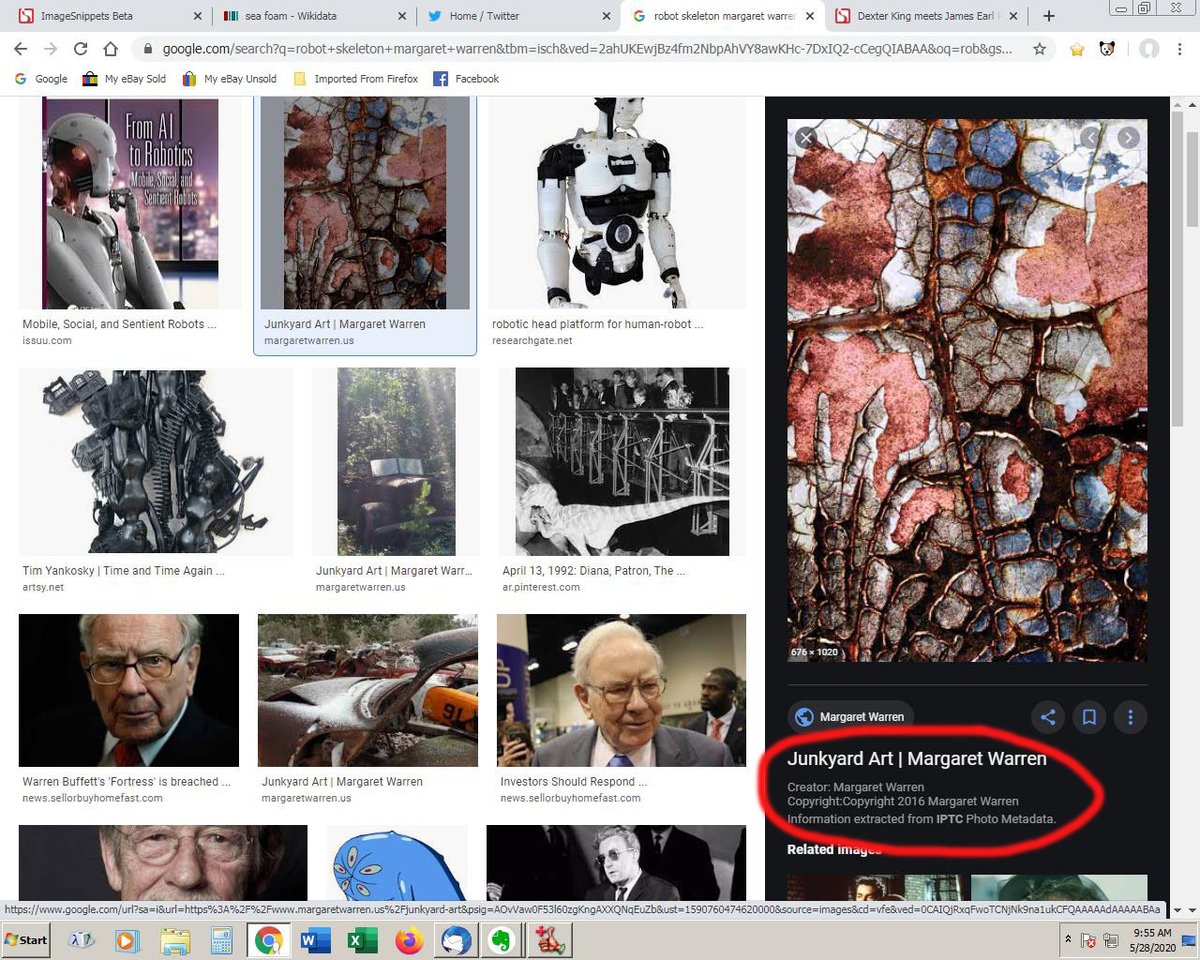Click the star to bookmark this page

(1040, 48)
